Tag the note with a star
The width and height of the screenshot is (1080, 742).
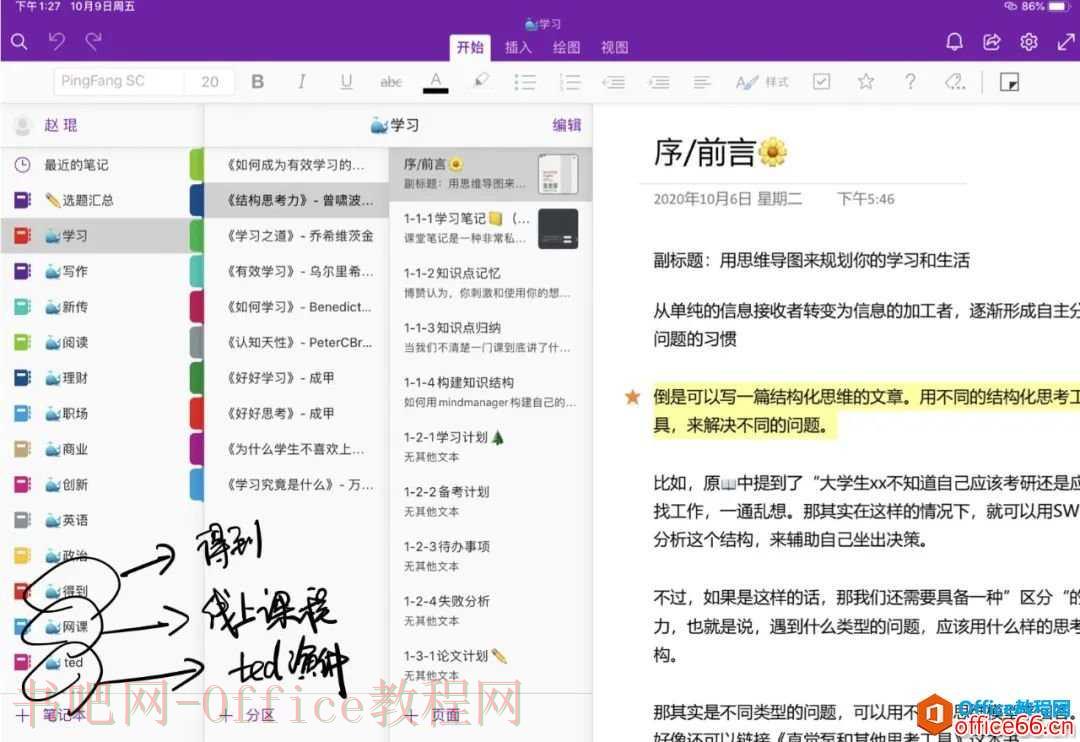click(866, 81)
